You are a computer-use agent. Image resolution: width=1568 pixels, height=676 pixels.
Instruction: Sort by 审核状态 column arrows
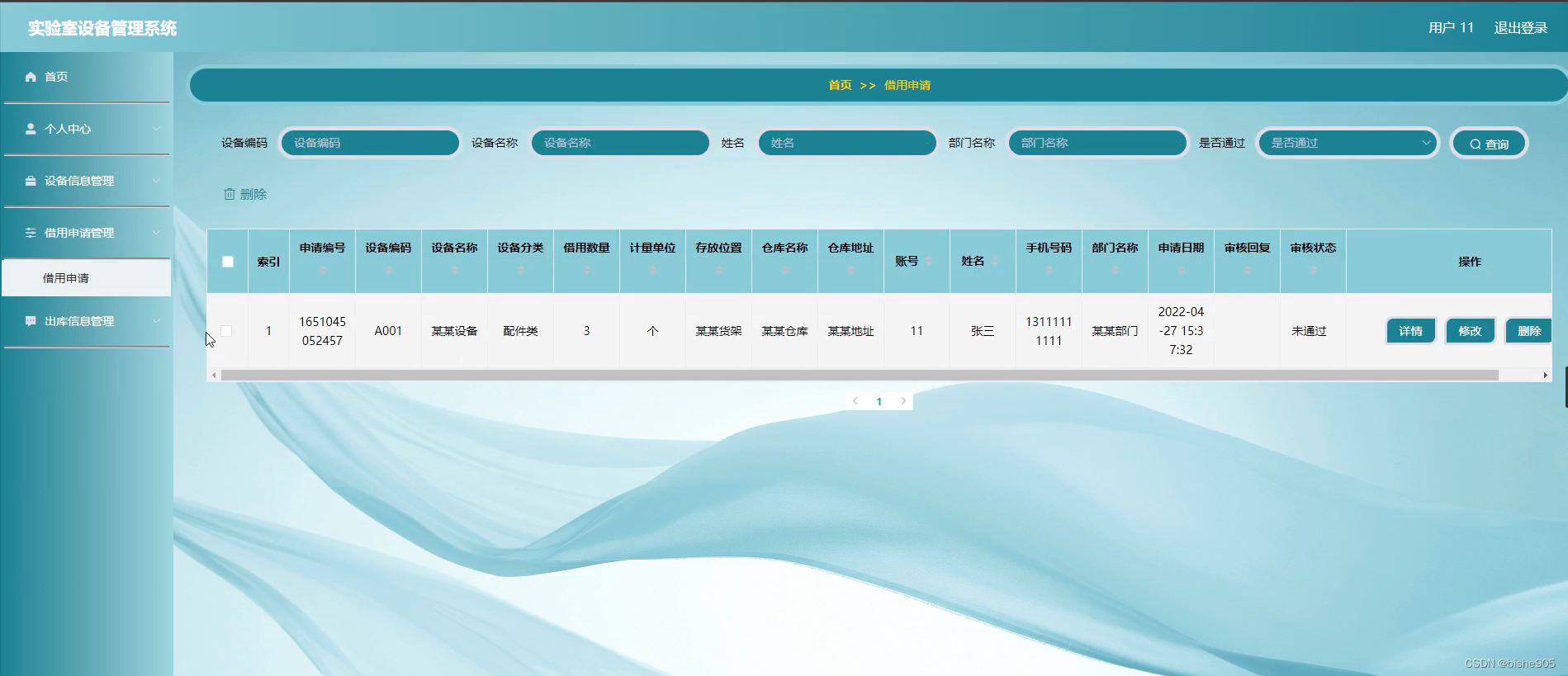(x=1314, y=270)
